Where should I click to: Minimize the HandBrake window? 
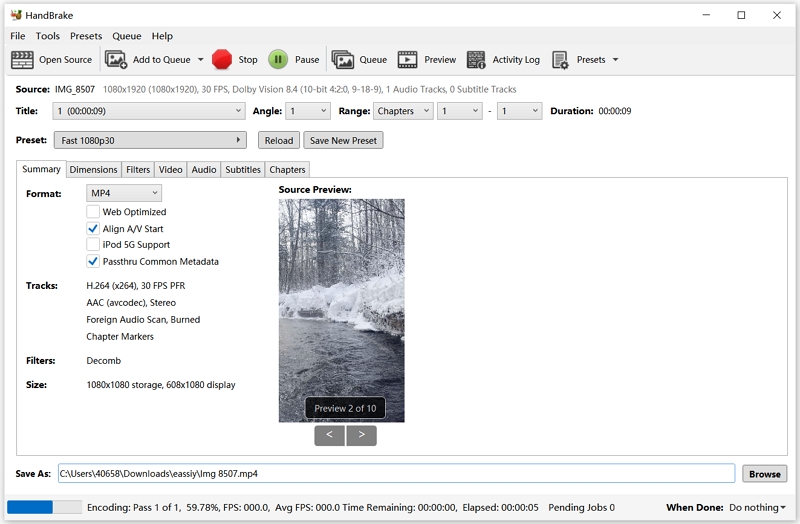[706, 15]
